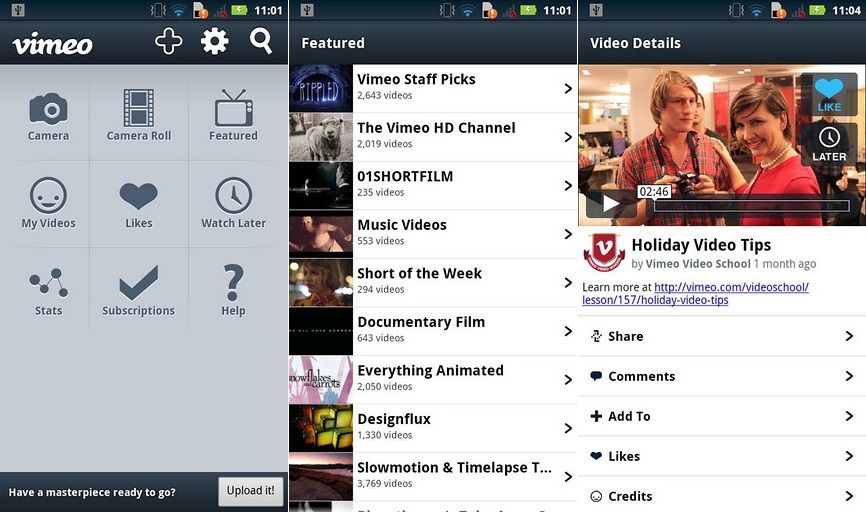Open Help question mark icon
The width and height of the screenshot is (866, 512).
tap(234, 282)
